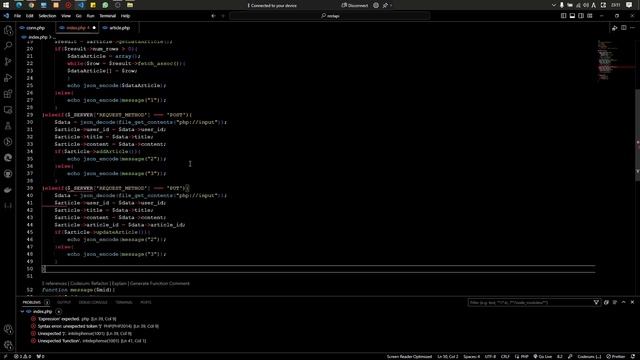Open the Go menu
Image resolution: width=640 pixels, height=360 pixels.
tap(78, 16)
